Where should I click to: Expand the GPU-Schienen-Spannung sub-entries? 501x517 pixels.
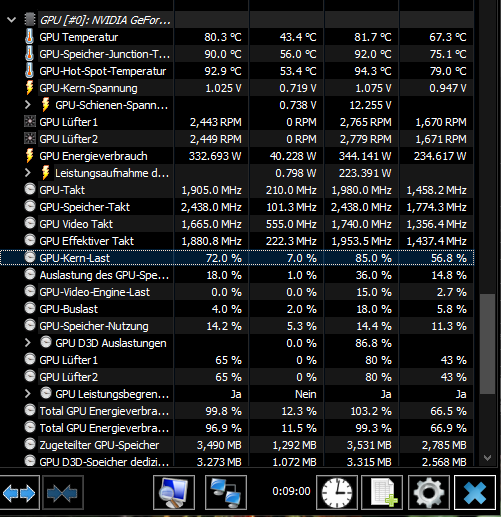pyautogui.click(x=28, y=105)
